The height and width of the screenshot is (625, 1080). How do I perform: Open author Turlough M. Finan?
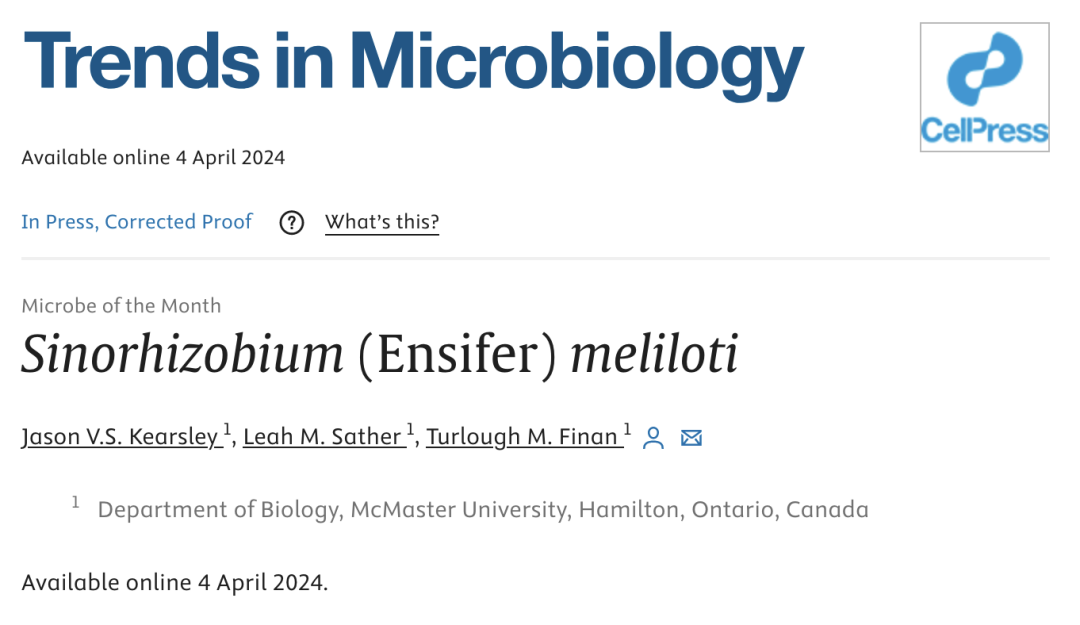pyautogui.click(x=521, y=437)
